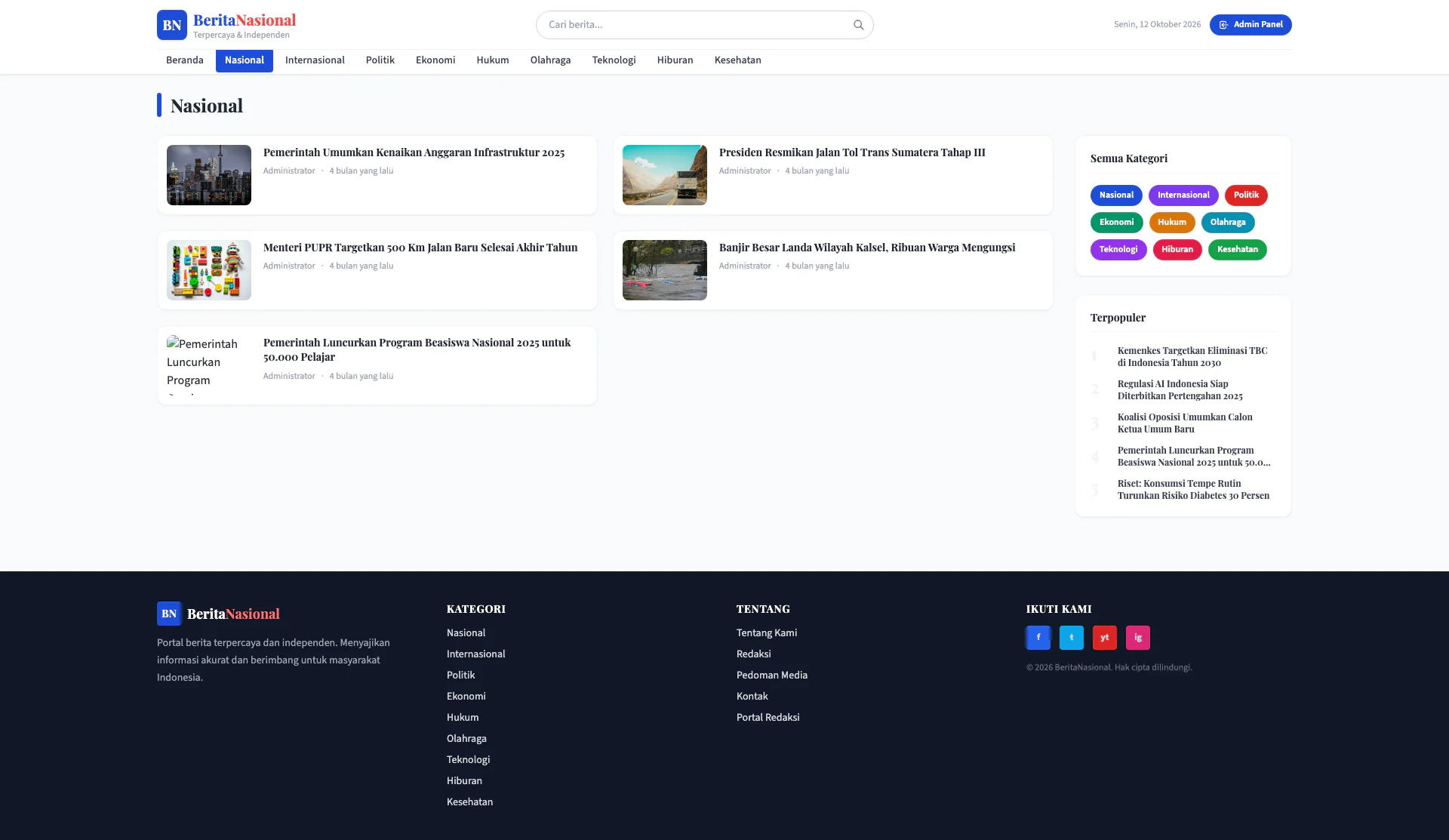1449x840 pixels.
Task: Click BeritaNasional wordmark in the header
Action: 245,20
